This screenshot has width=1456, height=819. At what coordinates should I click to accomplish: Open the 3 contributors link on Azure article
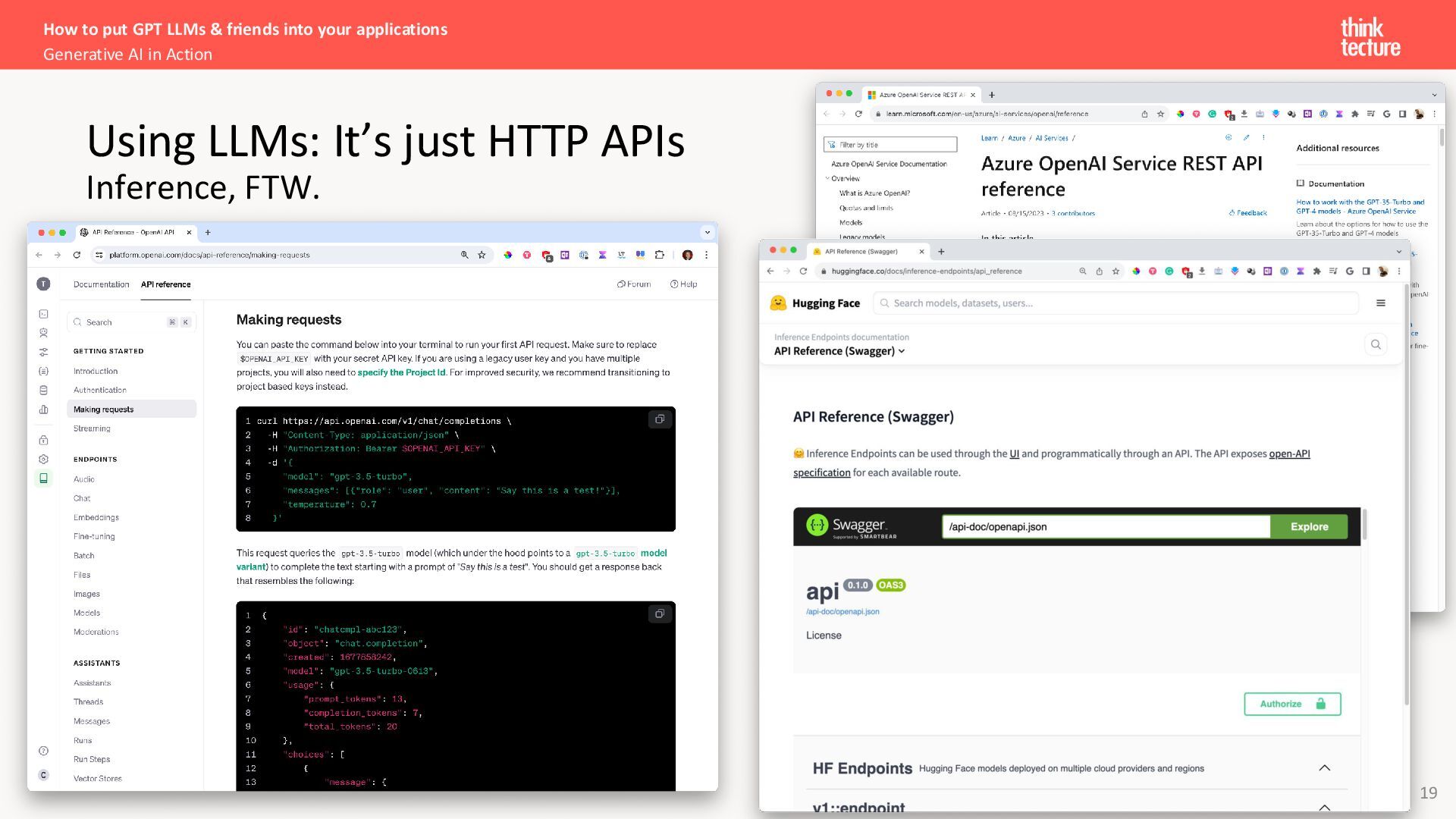1073,213
